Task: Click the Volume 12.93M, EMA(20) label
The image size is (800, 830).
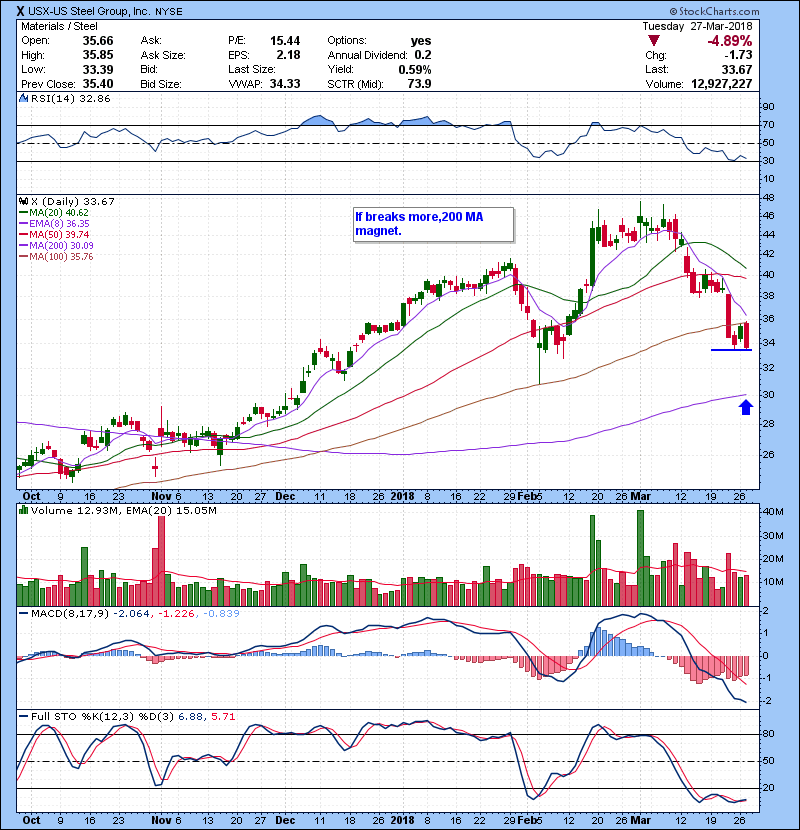Action: pos(123,510)
